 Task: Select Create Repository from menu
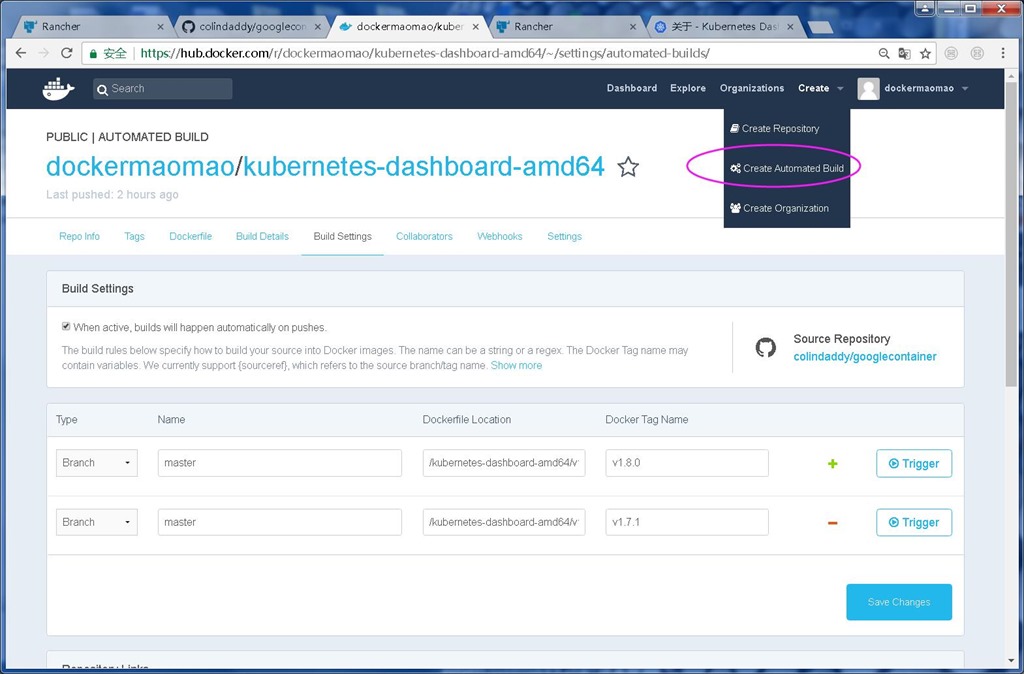[775, 129]
